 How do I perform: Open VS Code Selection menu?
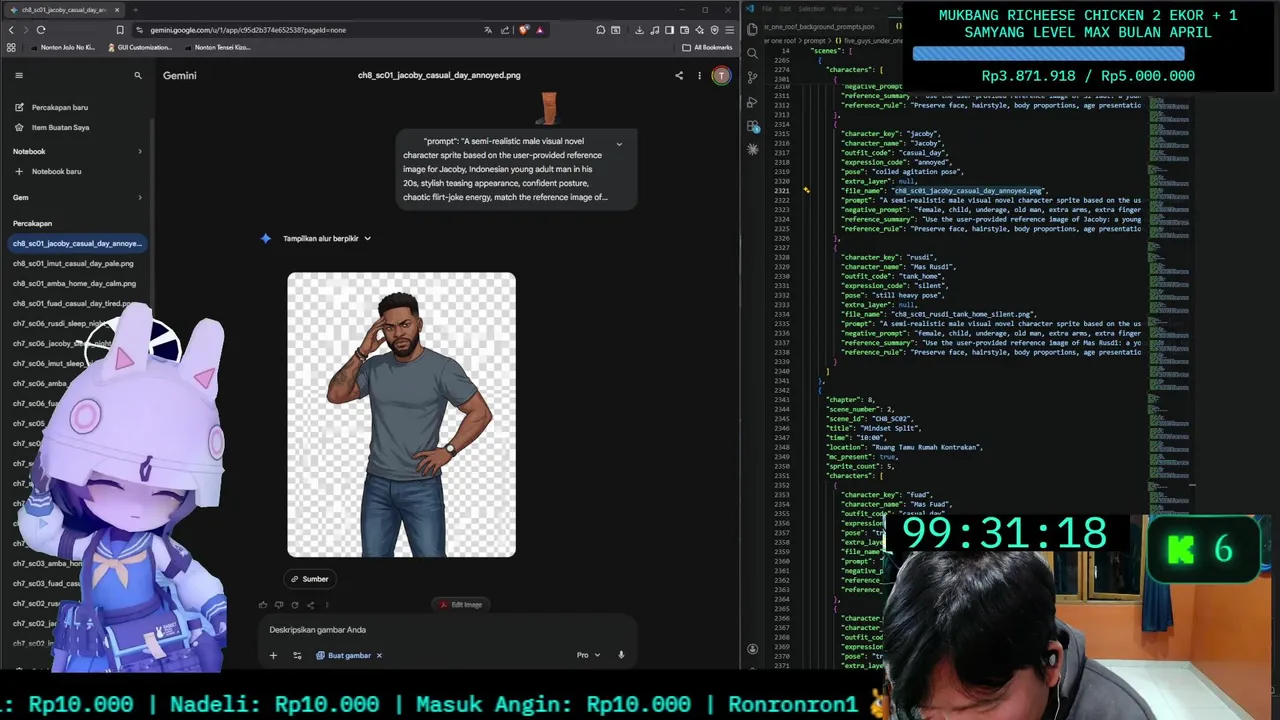(810, 9)
